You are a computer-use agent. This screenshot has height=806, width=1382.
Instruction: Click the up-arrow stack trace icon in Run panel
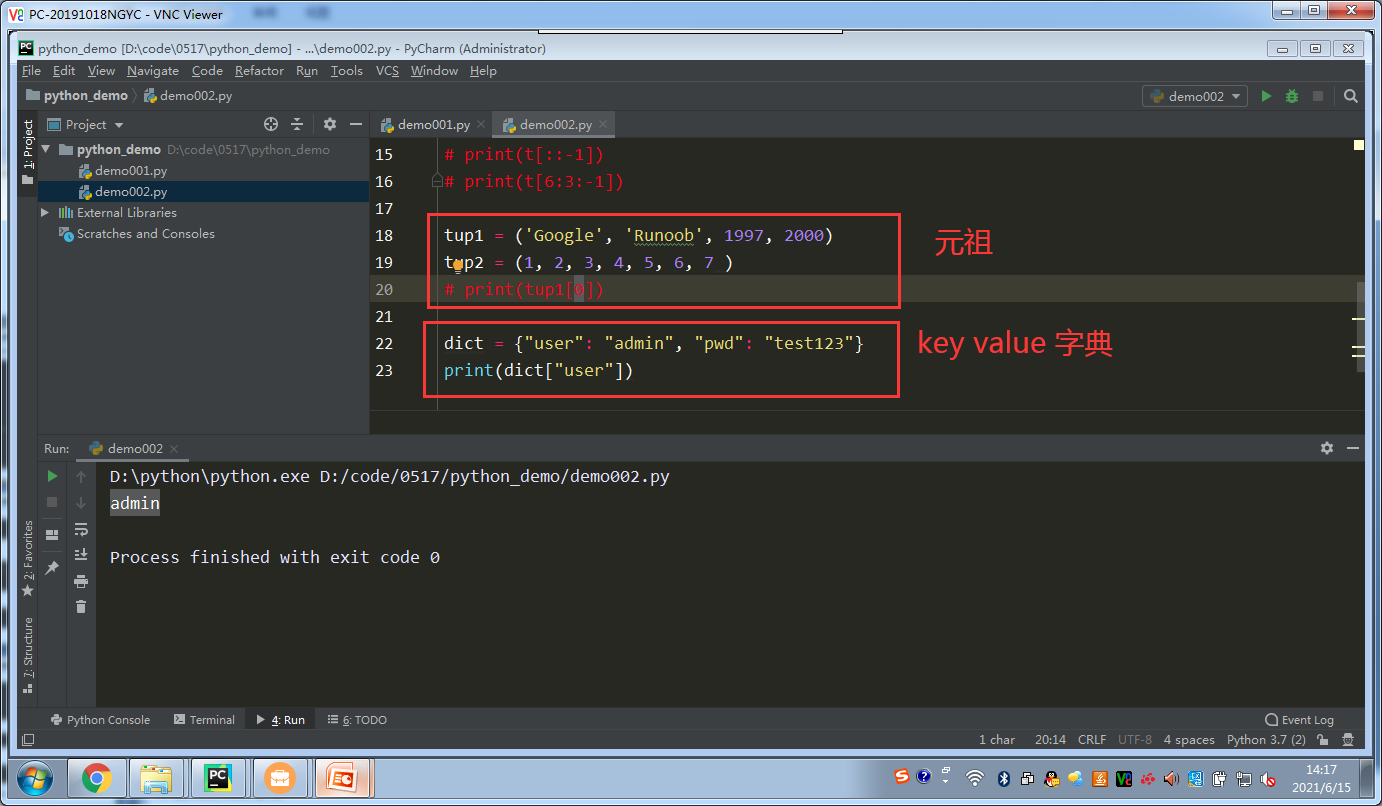81,477
